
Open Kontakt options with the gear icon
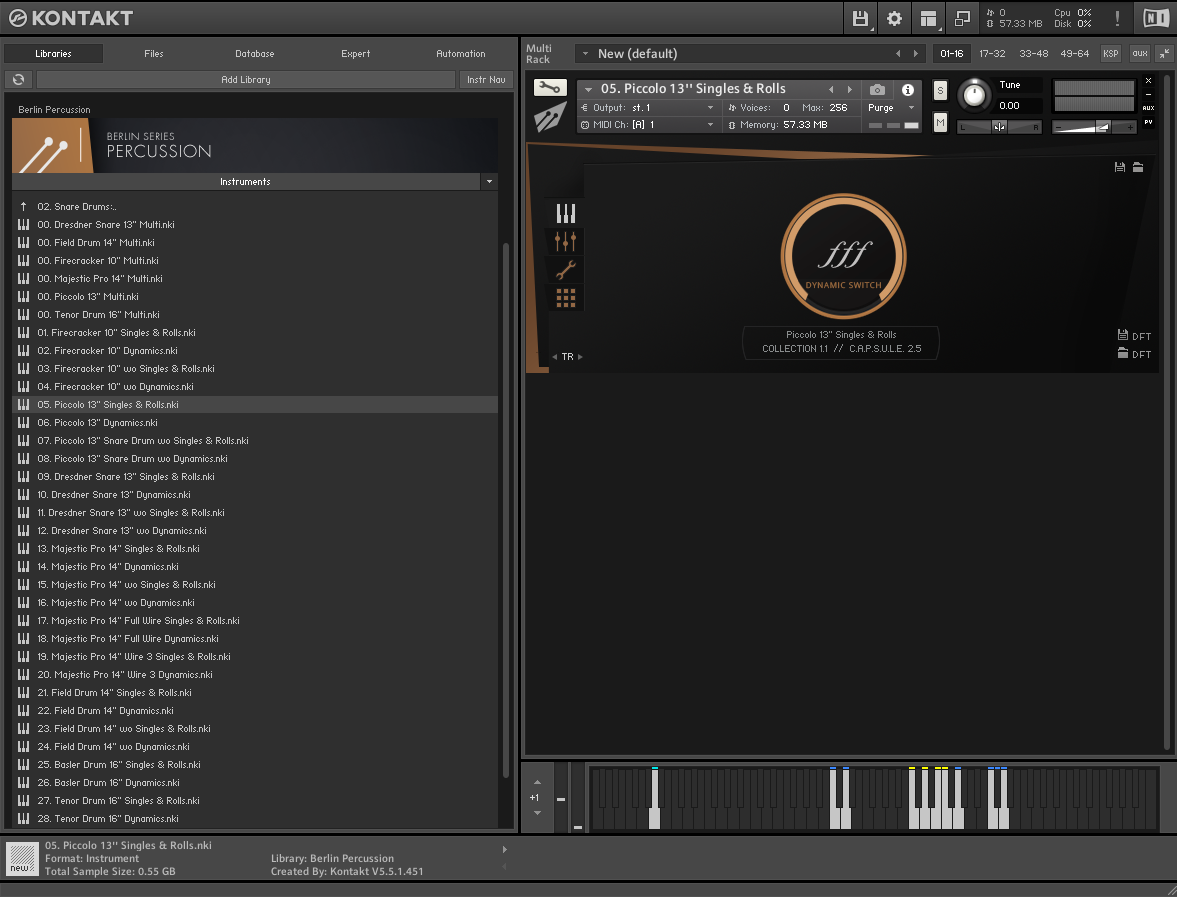coord(894,18)
